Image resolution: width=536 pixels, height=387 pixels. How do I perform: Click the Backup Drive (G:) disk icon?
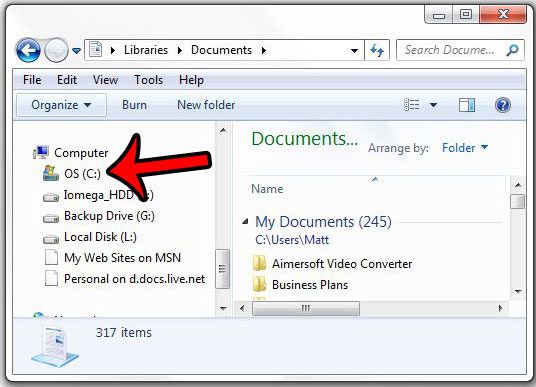click(51, 218)
